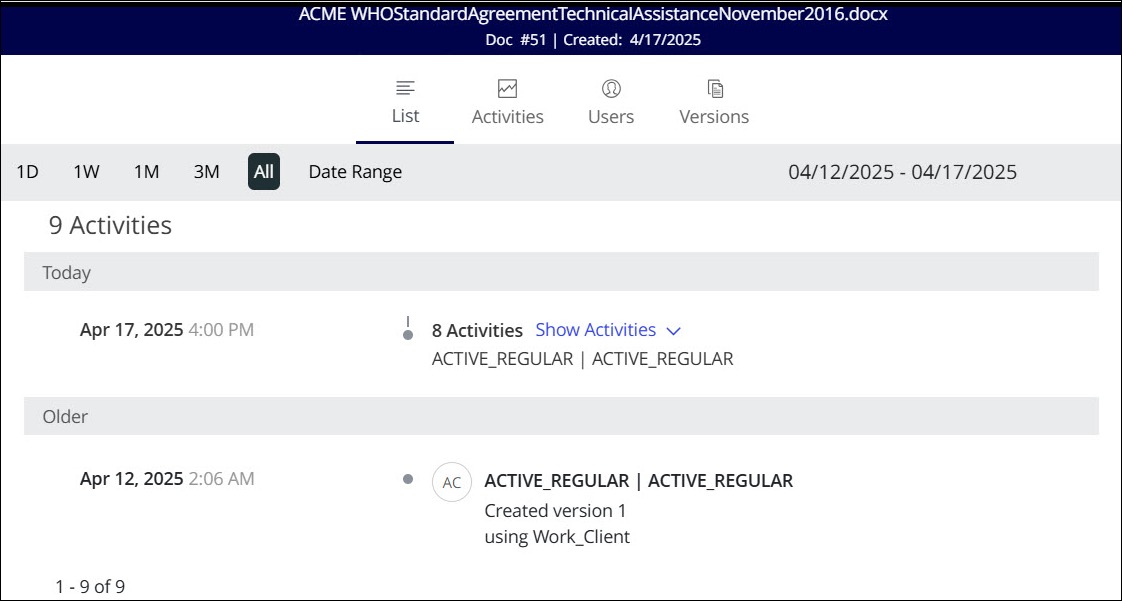Expand the Show Activities chevron arrow
Screen dimensions: 1122x601
673,331
